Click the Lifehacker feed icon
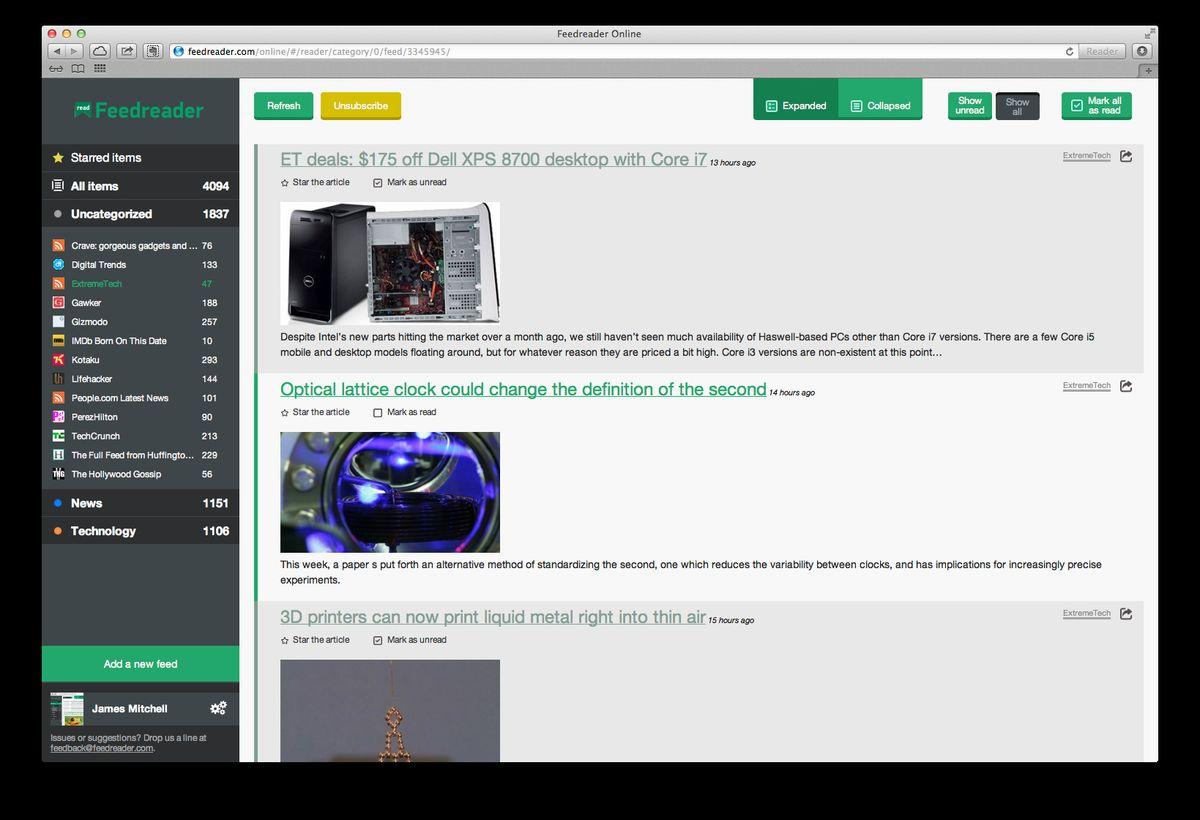 (59, 379)
